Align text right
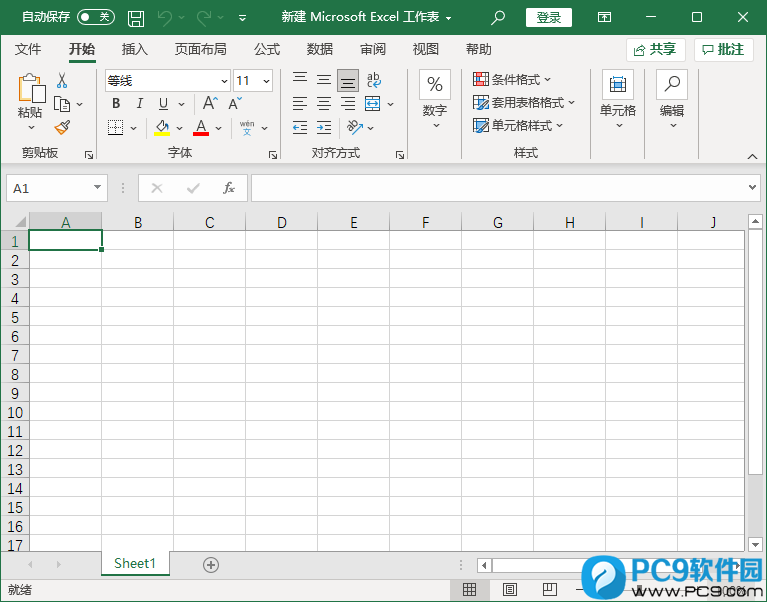This screenshot has width=767, height=602. tap(348, 104)
